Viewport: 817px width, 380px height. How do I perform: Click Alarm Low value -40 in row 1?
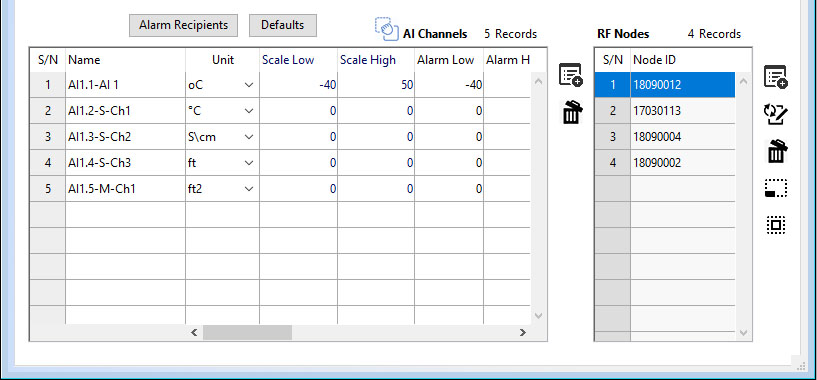(449, 84)
